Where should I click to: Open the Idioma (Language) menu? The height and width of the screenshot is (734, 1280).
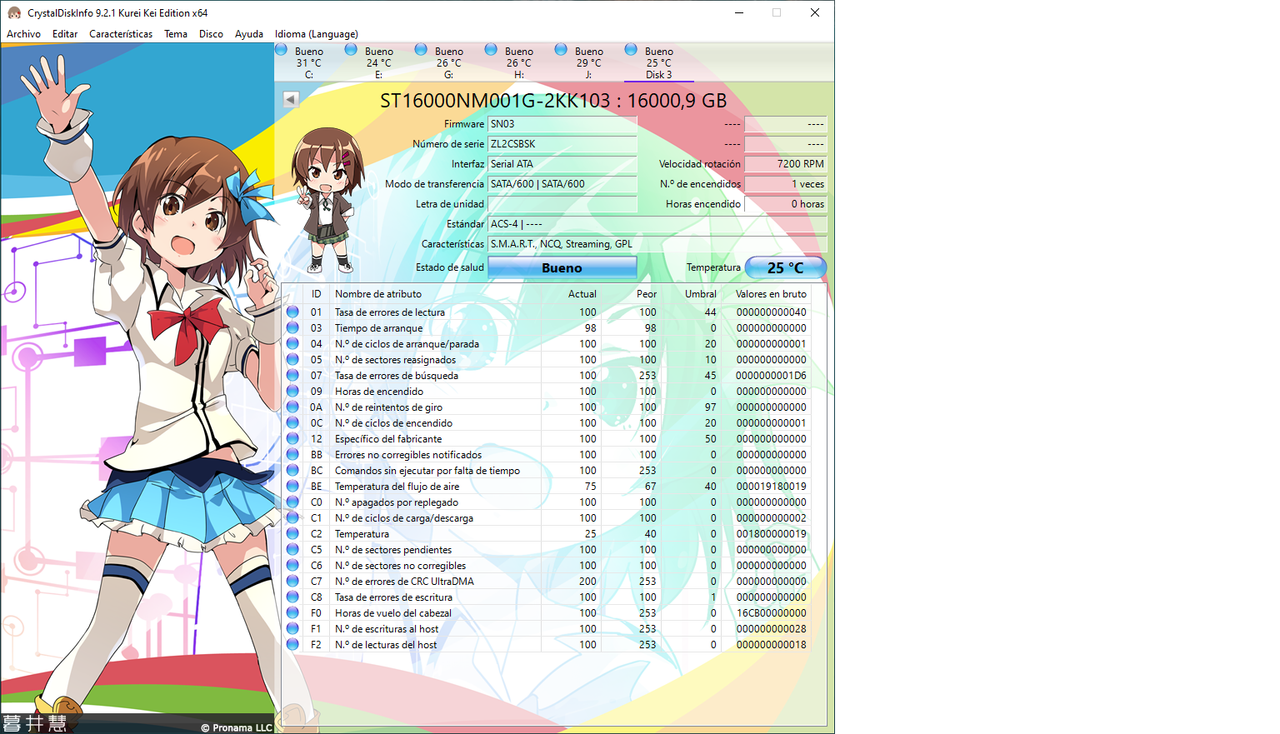(316, 34)
